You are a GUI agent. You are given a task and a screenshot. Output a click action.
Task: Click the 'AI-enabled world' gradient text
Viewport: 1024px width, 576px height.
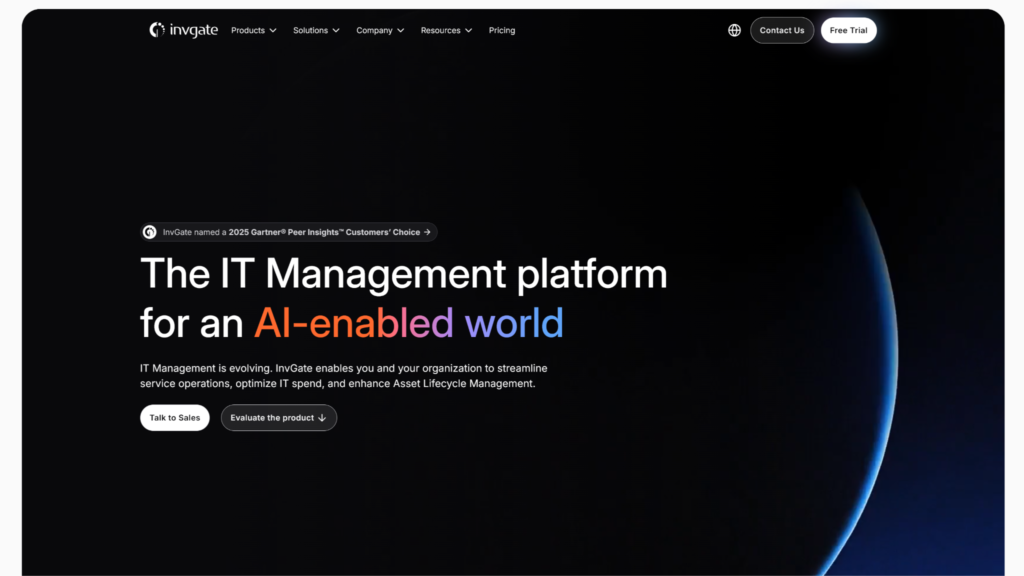[408, 323]
